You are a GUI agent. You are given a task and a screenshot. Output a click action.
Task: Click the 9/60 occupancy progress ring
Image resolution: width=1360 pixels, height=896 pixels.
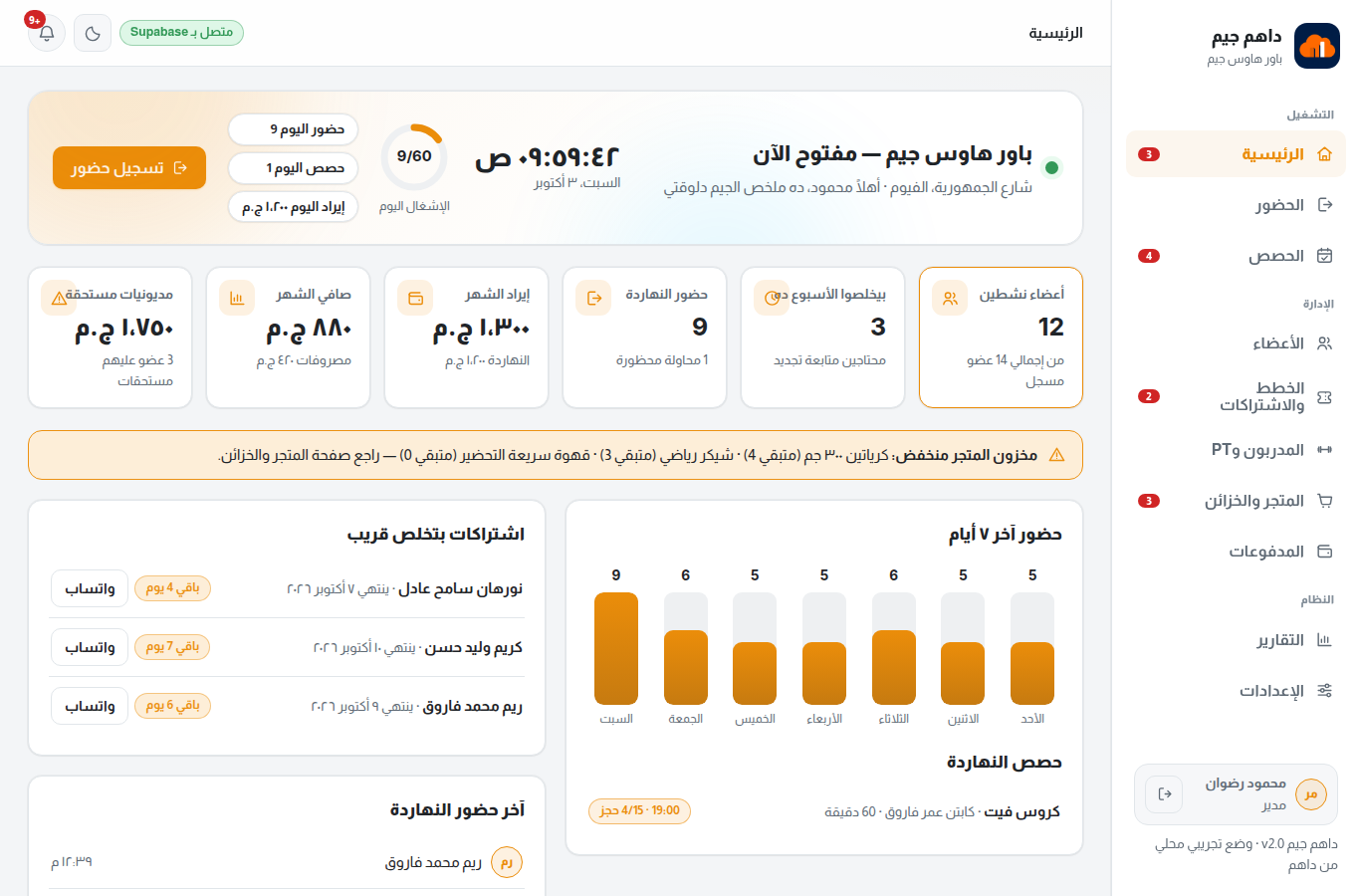[x=414, y=156]
